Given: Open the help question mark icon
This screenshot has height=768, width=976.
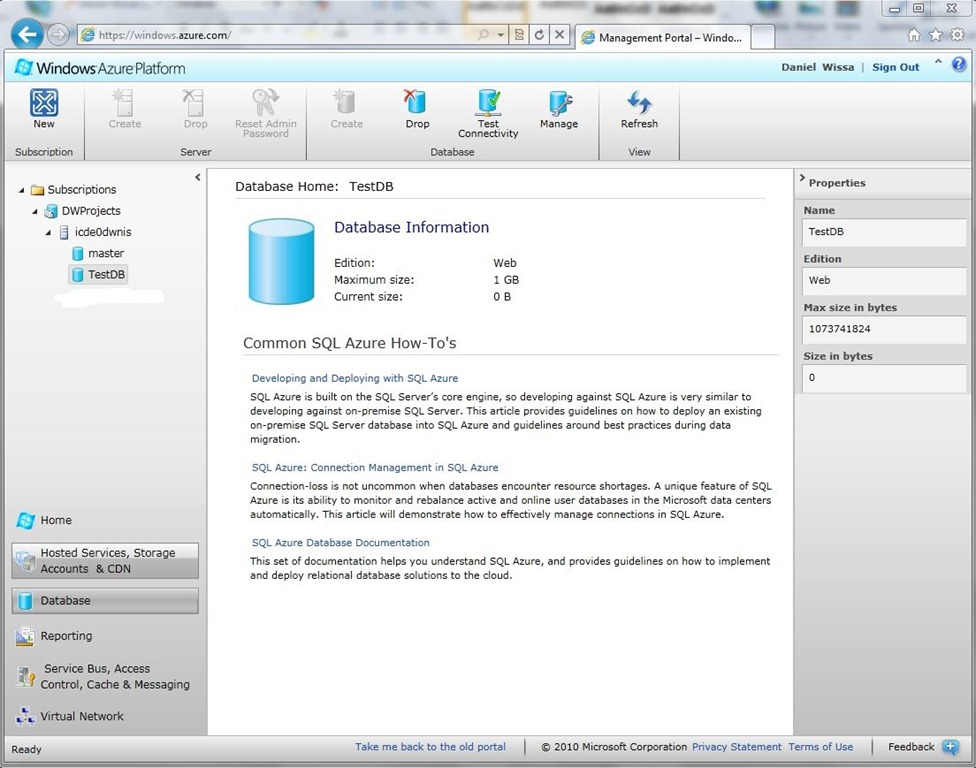Looking at the screenshot, I should tap(959, 63).
